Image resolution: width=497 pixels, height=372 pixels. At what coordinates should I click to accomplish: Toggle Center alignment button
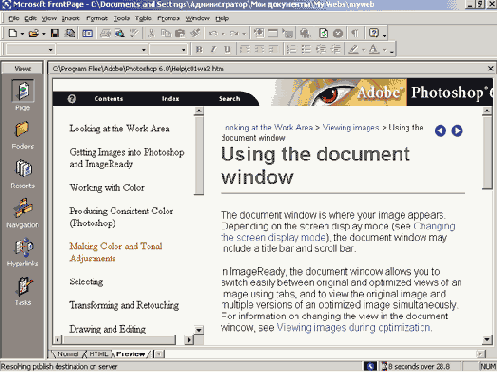[260, 49]
